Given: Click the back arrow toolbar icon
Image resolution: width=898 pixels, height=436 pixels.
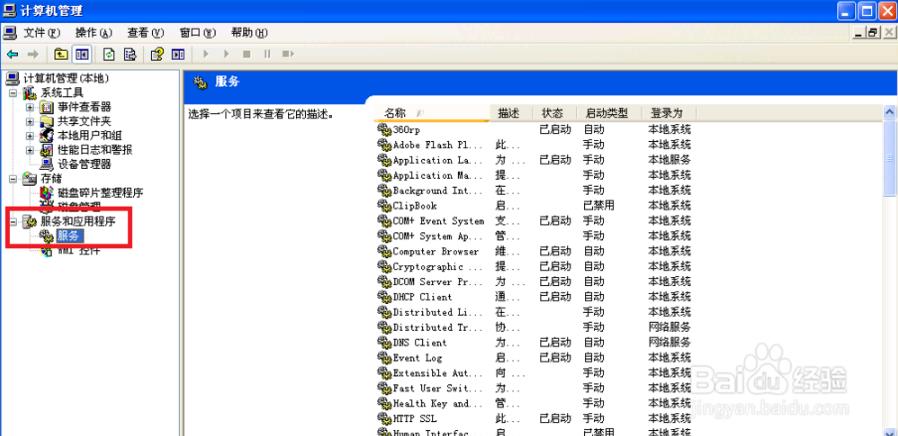Looking at the screenshot, I should [x=12, y=54].
